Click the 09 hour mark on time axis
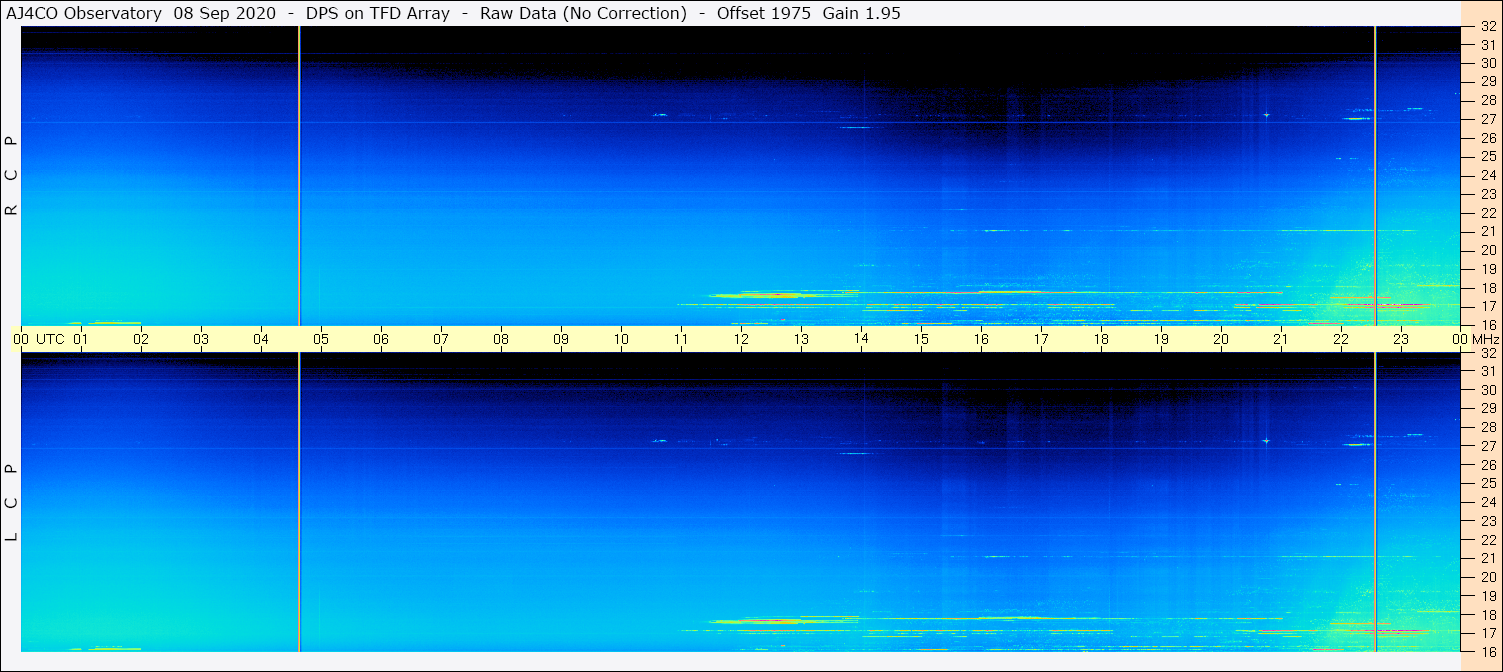 561,339
